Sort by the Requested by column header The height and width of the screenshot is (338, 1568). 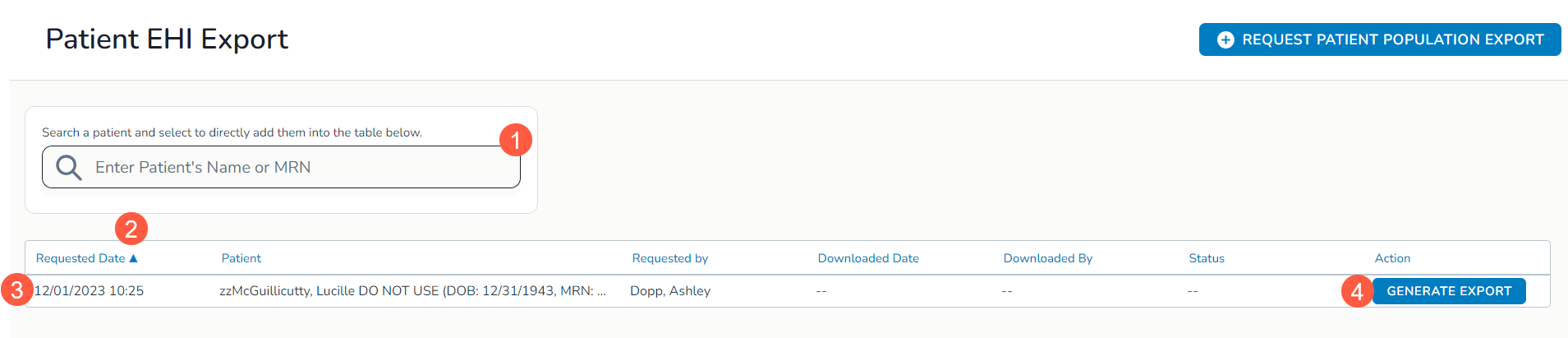670,258
